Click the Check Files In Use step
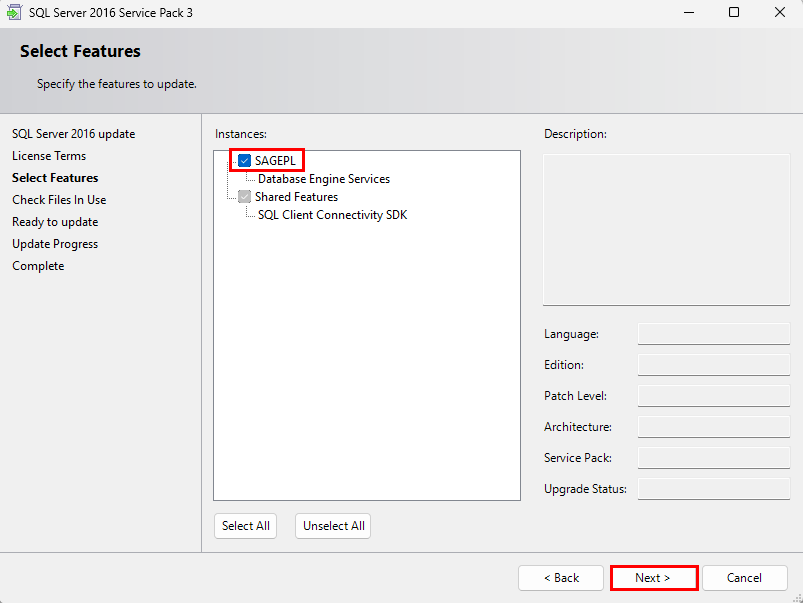803x603 pixels. click(59, 200)
